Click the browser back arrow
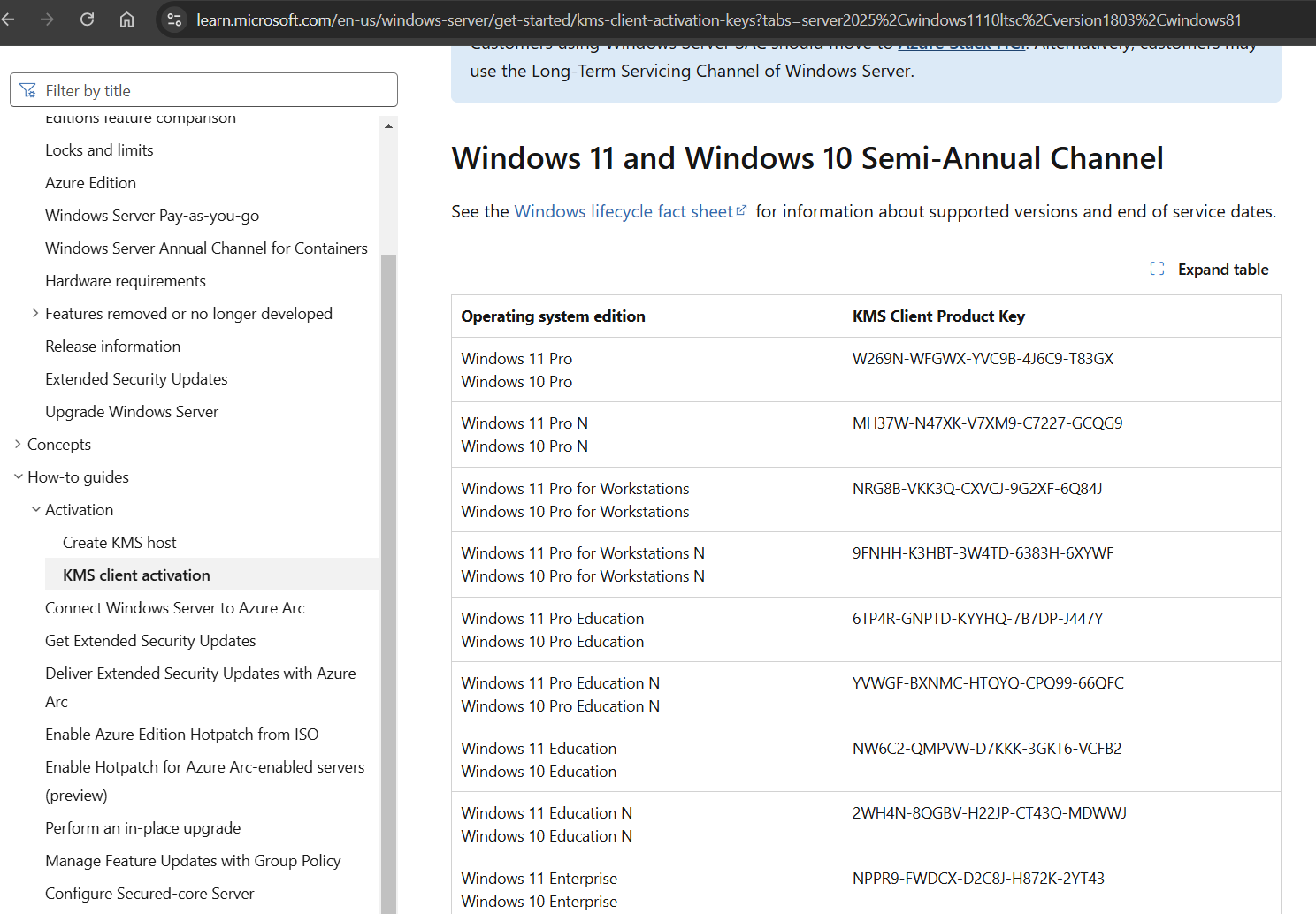Screen dimensions: 1316x914 [8, 19]
